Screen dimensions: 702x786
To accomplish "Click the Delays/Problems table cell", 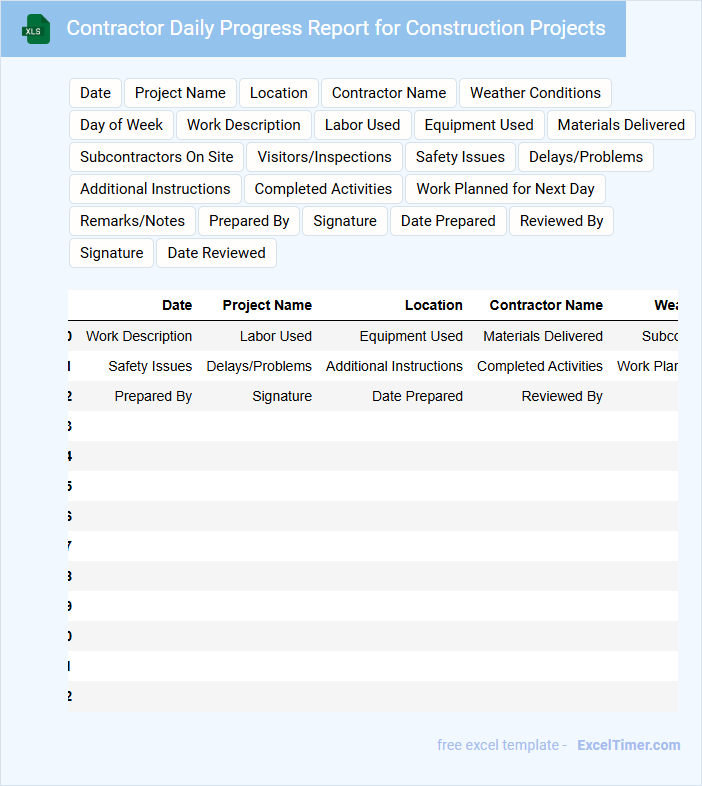I will [259, 366].
